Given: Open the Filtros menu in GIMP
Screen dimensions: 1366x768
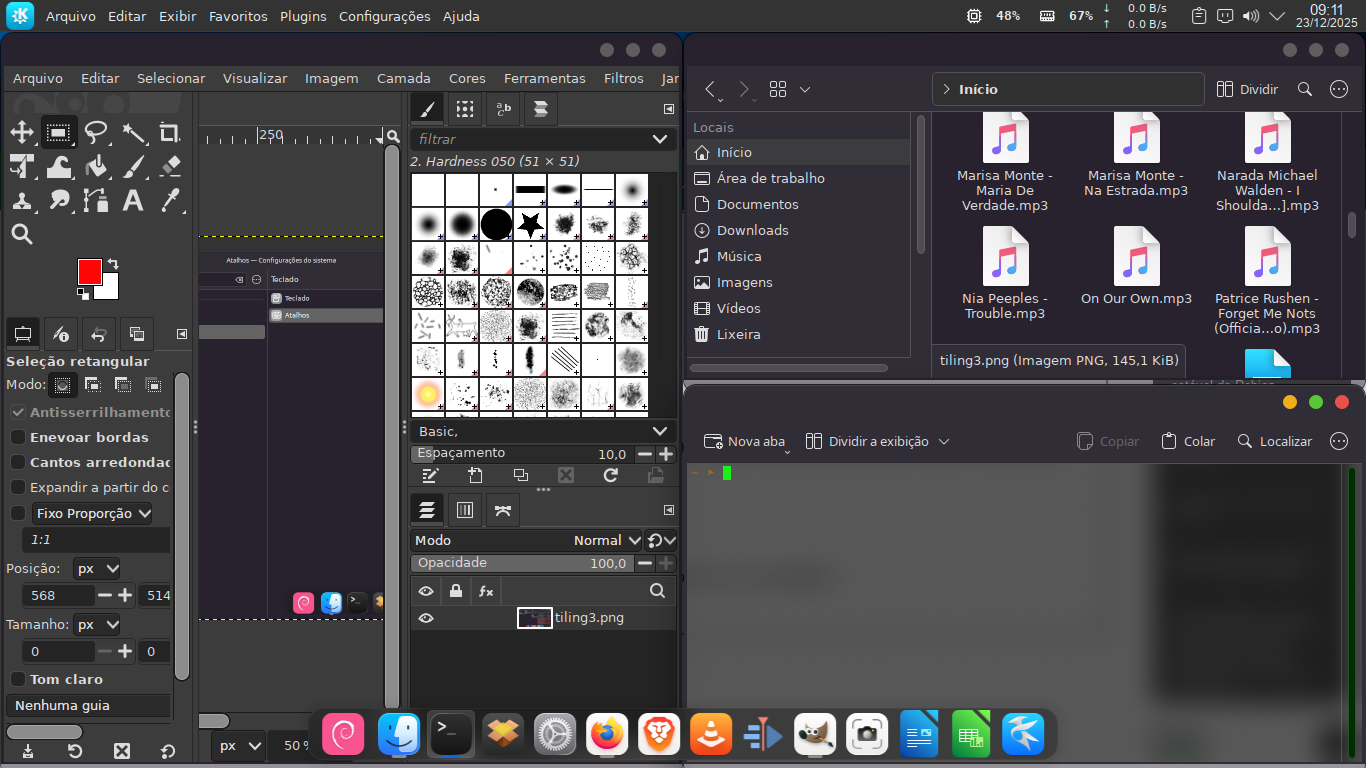Looking at the screenshot, I should 623,78.
